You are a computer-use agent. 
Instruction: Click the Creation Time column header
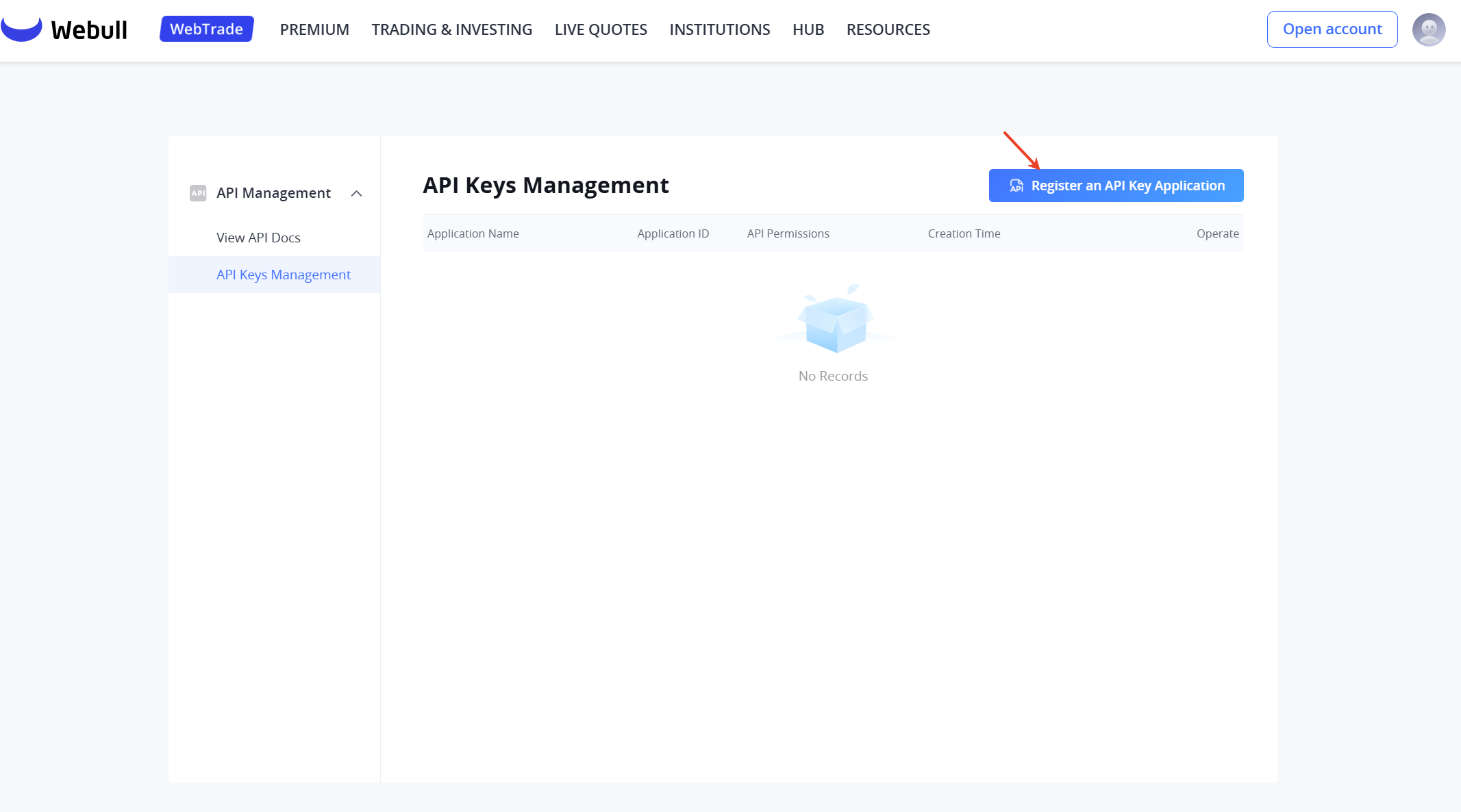click(964, 233)
